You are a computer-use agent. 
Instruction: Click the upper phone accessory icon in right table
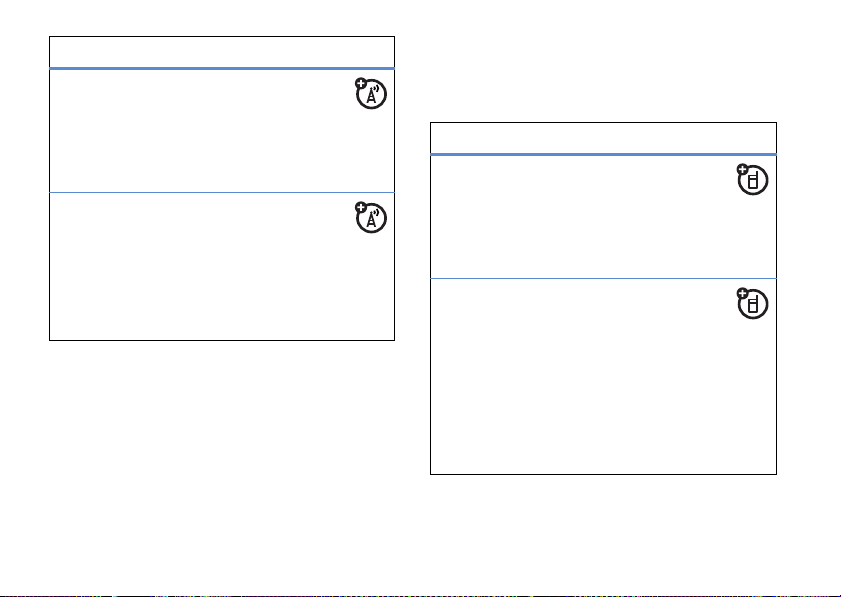pyautogui.click(x=754, y=181)
